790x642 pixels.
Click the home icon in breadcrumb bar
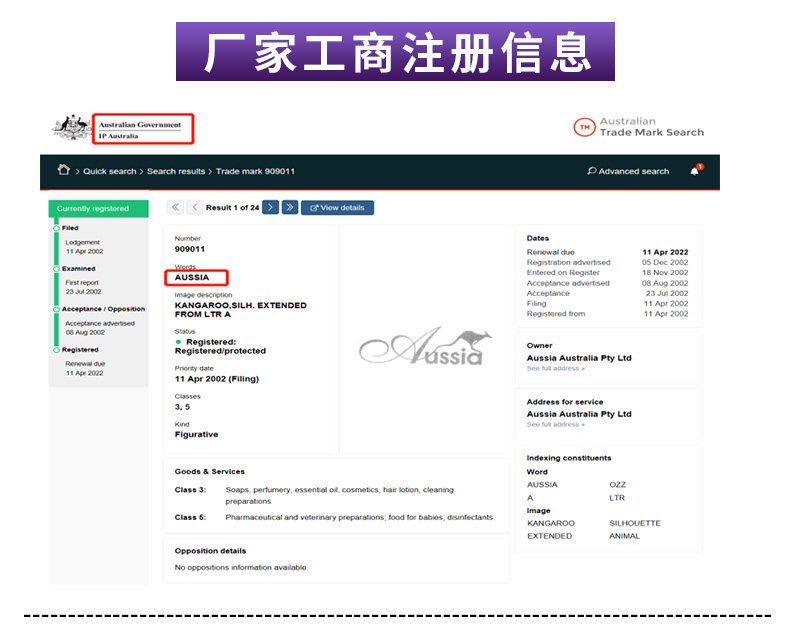click(63, 170)
